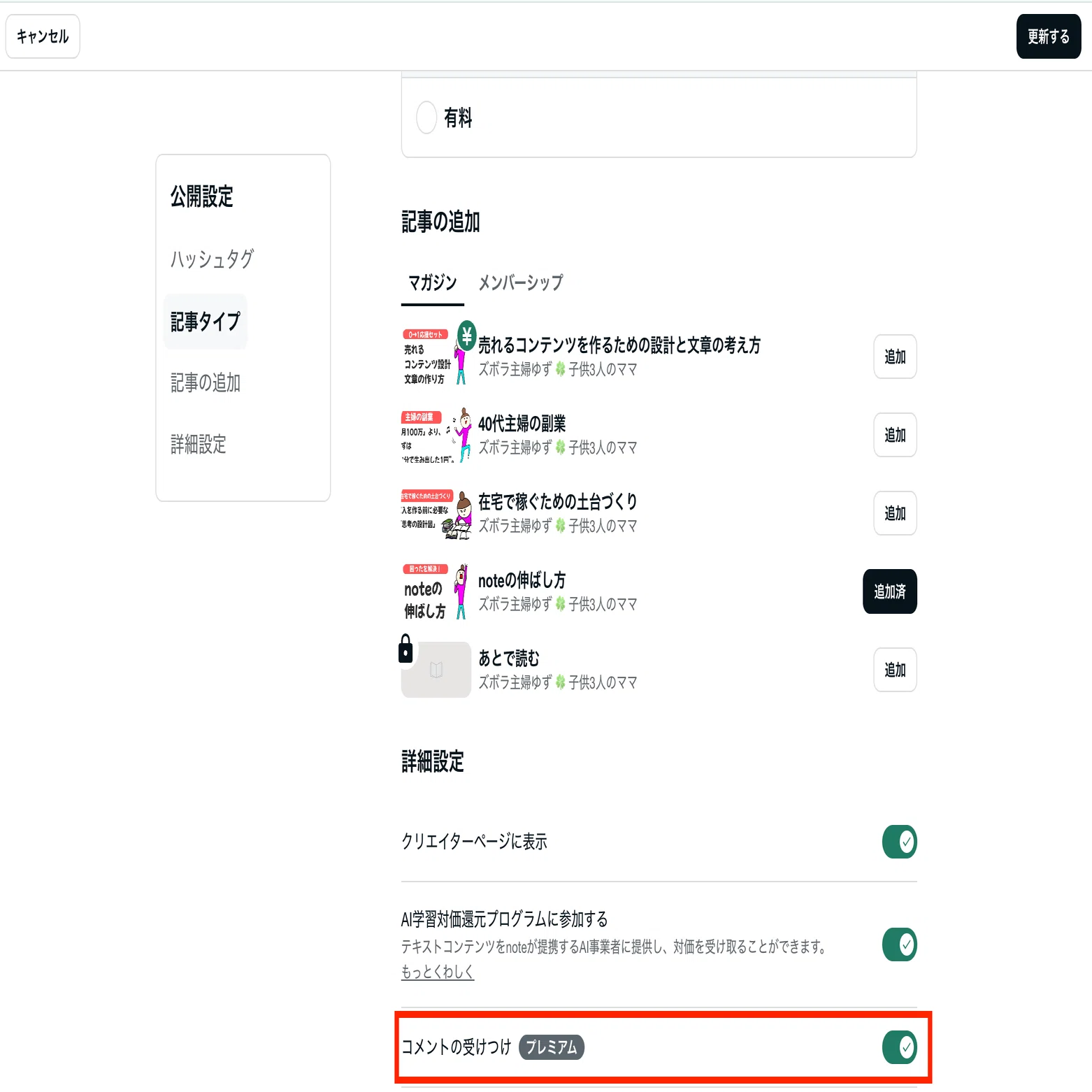Click title 売れるコンテンツを作るための設計と文章の考え方
Screen dimensions: 1092x1092
coord(619,345)
